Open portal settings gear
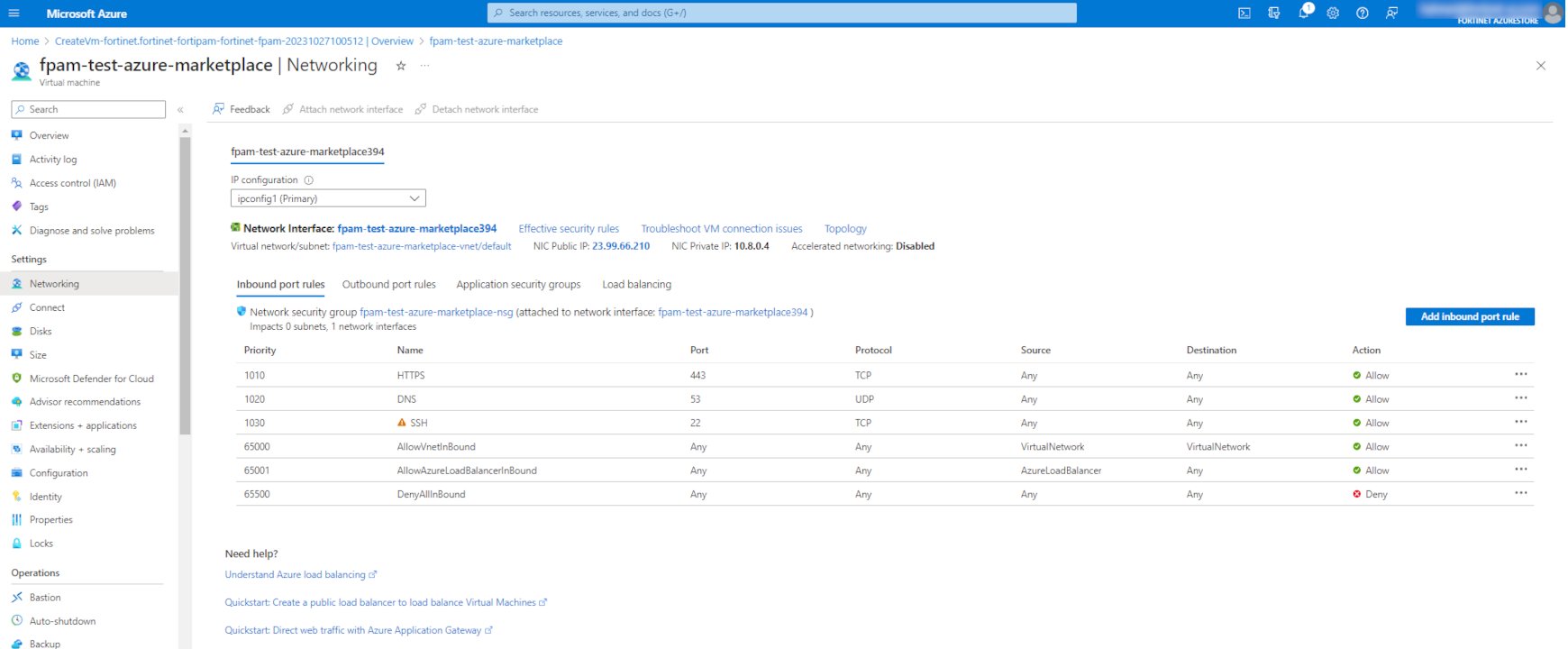This screenshot has height=649, width=1568. 1333,13
